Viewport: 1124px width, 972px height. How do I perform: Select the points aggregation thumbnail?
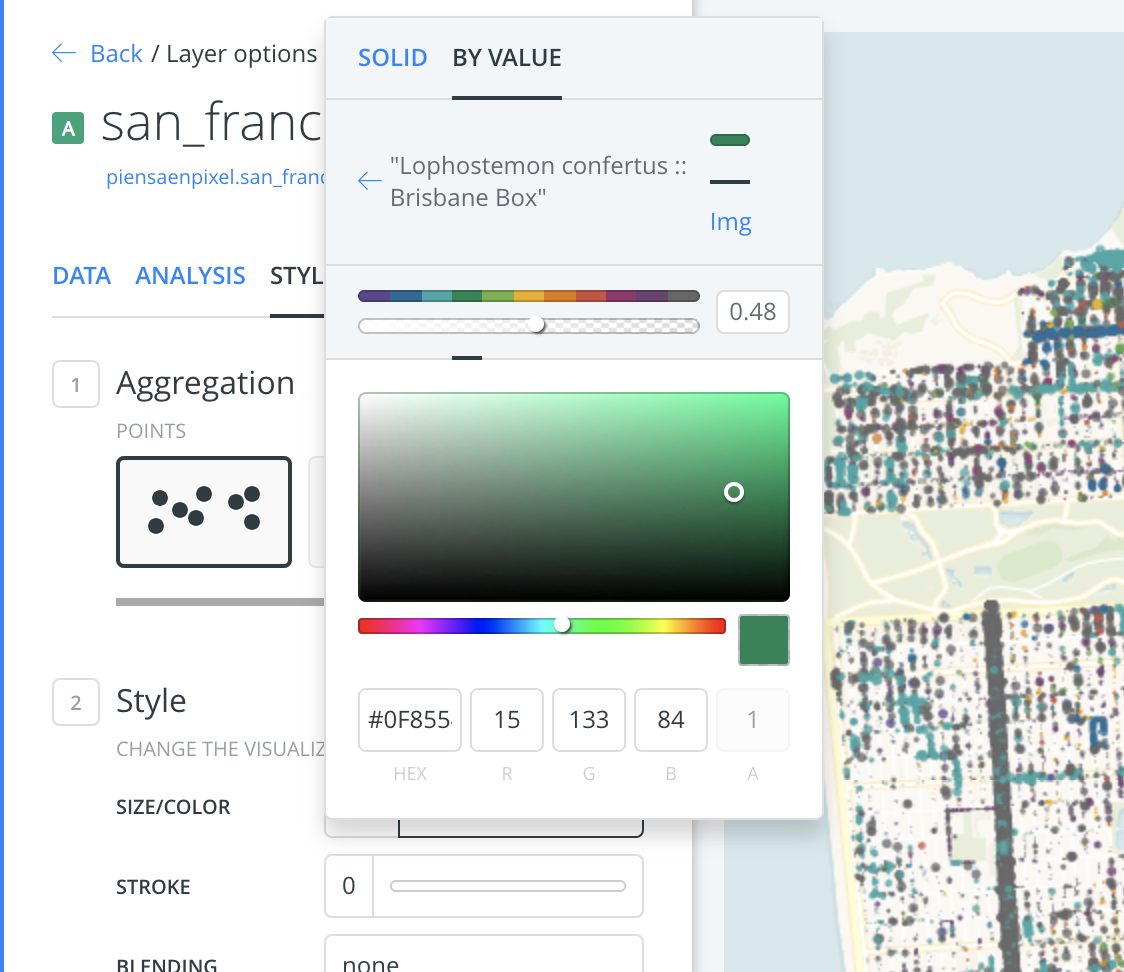[x=204, y=512]
